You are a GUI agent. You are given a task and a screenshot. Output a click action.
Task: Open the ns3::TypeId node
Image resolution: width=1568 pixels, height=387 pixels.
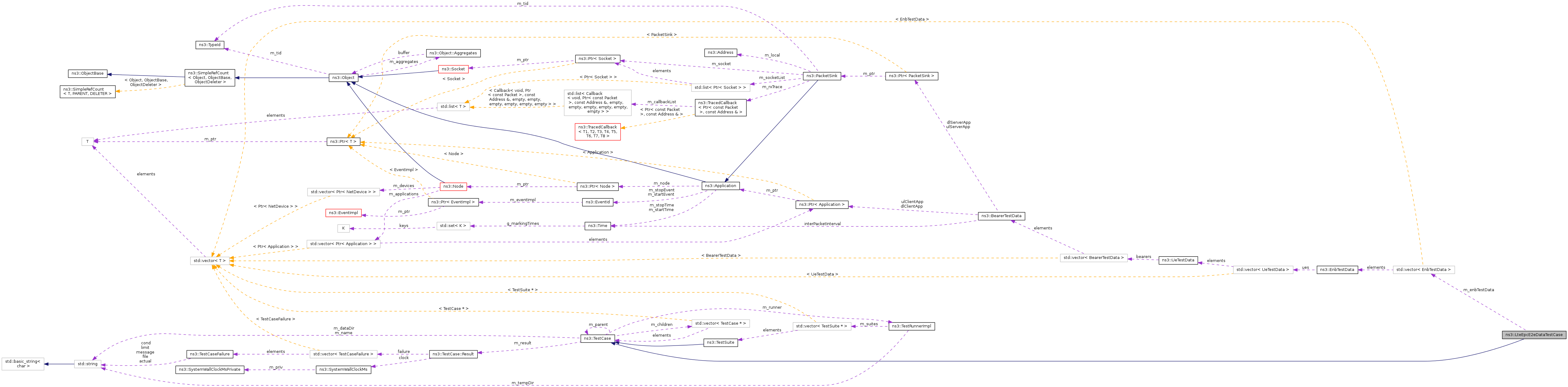coord(210,45)
